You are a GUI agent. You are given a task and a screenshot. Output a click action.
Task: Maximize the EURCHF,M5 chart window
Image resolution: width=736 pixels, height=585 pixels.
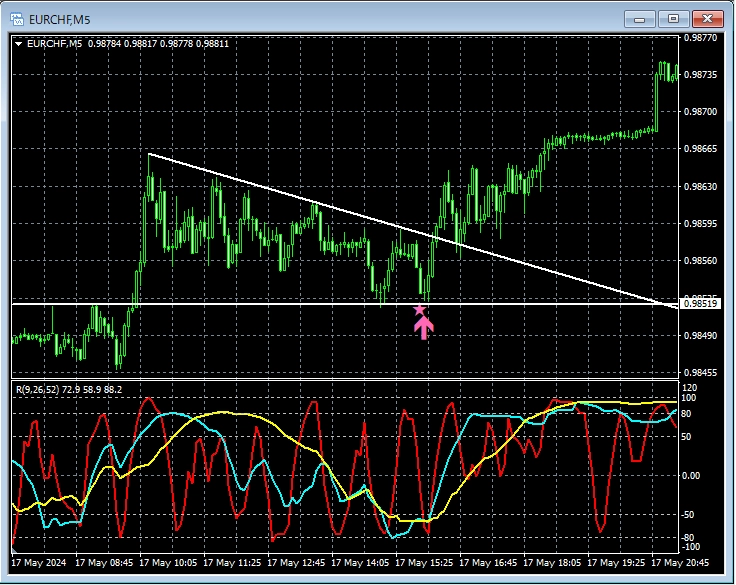(673, 18)
